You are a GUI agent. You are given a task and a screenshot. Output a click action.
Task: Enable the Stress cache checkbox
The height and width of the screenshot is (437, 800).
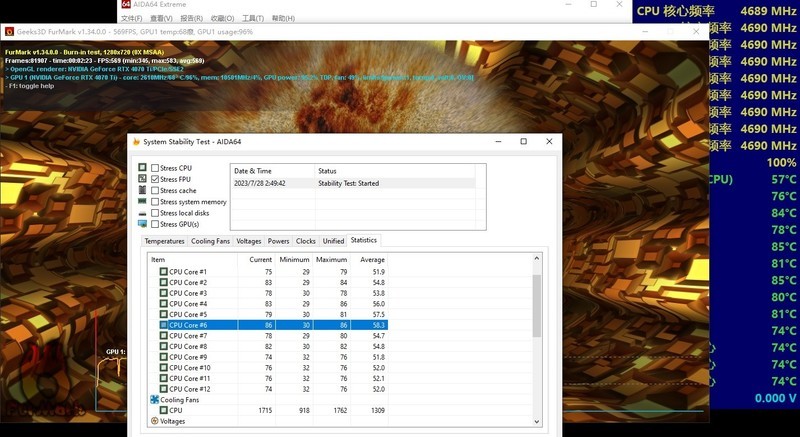[x=155, y=190]
